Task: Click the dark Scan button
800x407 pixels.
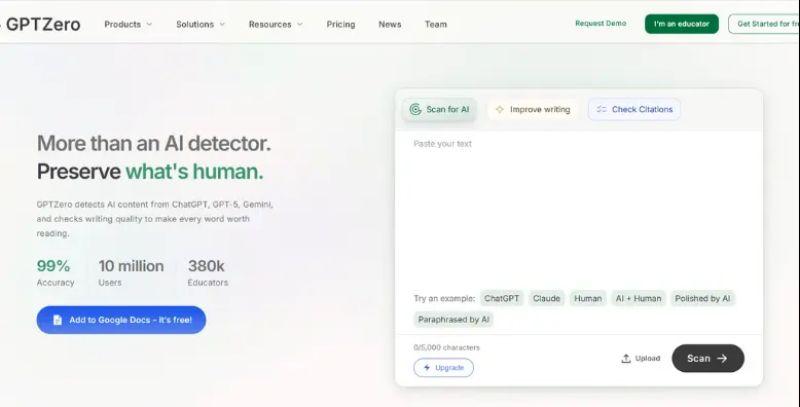Action: click(708, 359)
